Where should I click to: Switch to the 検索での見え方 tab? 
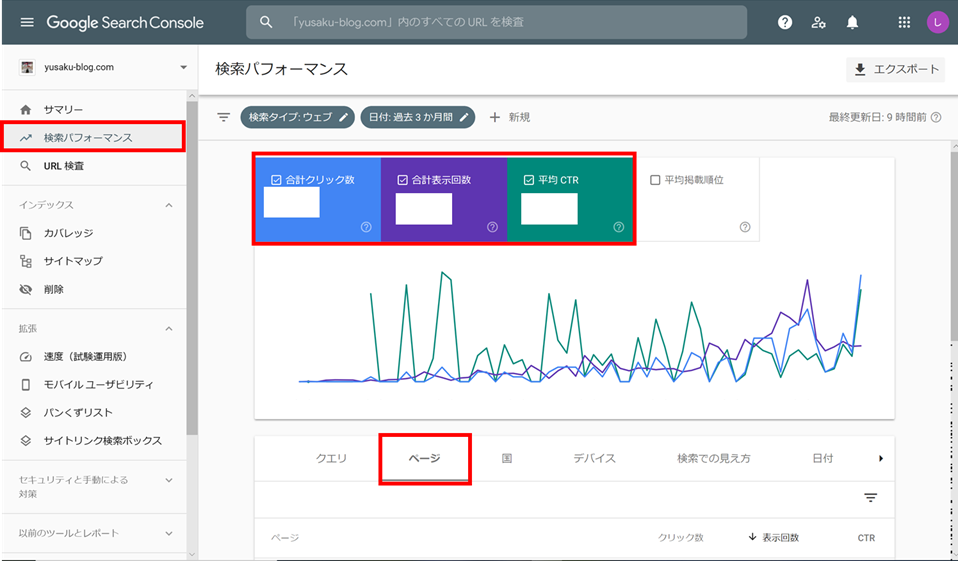(714, 458)
